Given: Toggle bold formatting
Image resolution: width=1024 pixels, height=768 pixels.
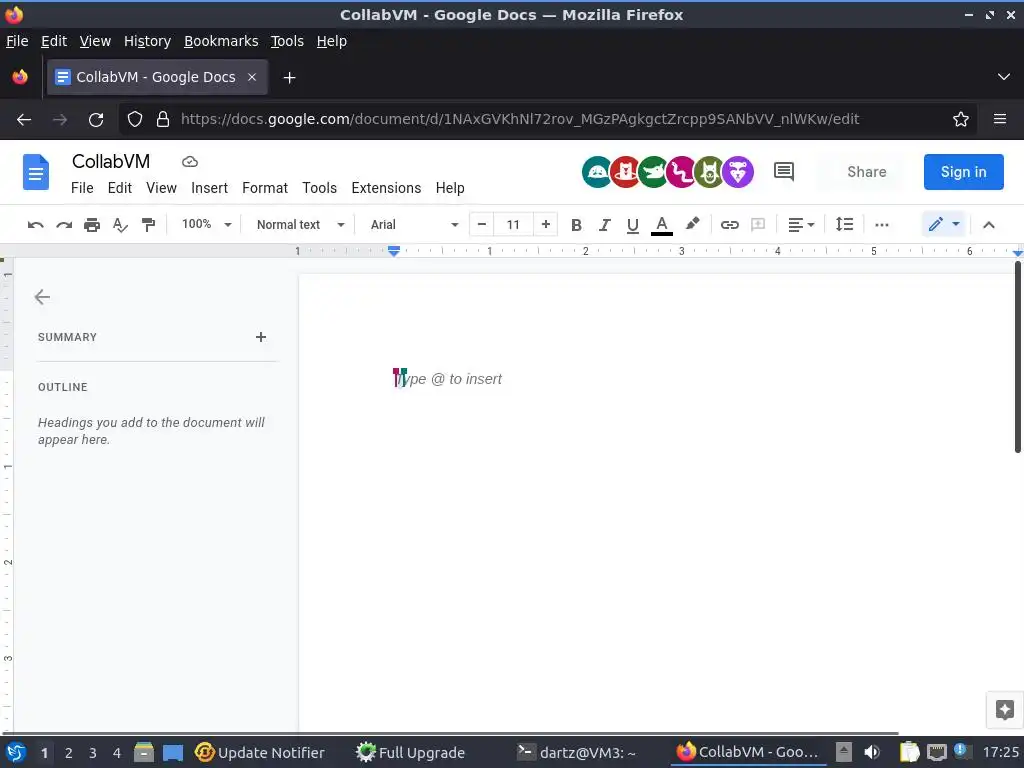Looking at the screenshot, I should click(576, 225).
